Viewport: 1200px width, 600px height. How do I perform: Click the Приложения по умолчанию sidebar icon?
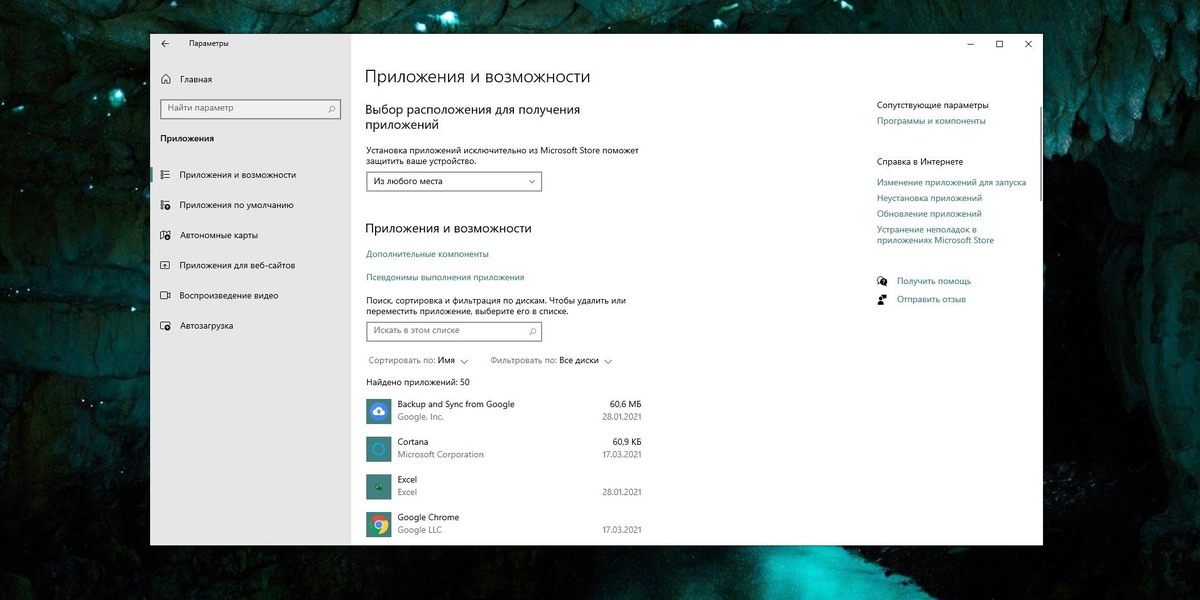click(165, 205)
